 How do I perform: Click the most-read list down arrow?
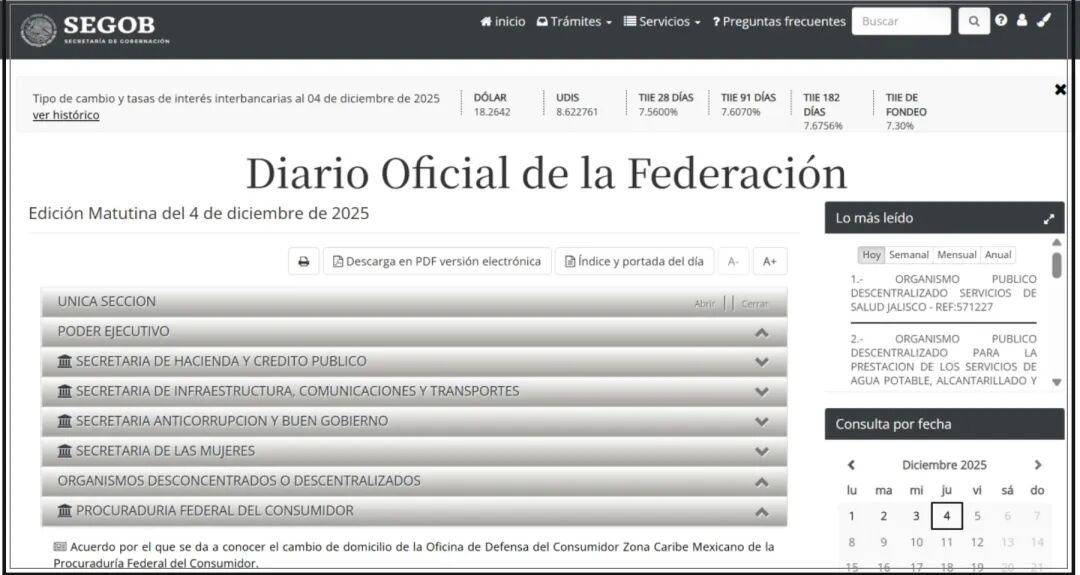click(x=1057, y=382)
